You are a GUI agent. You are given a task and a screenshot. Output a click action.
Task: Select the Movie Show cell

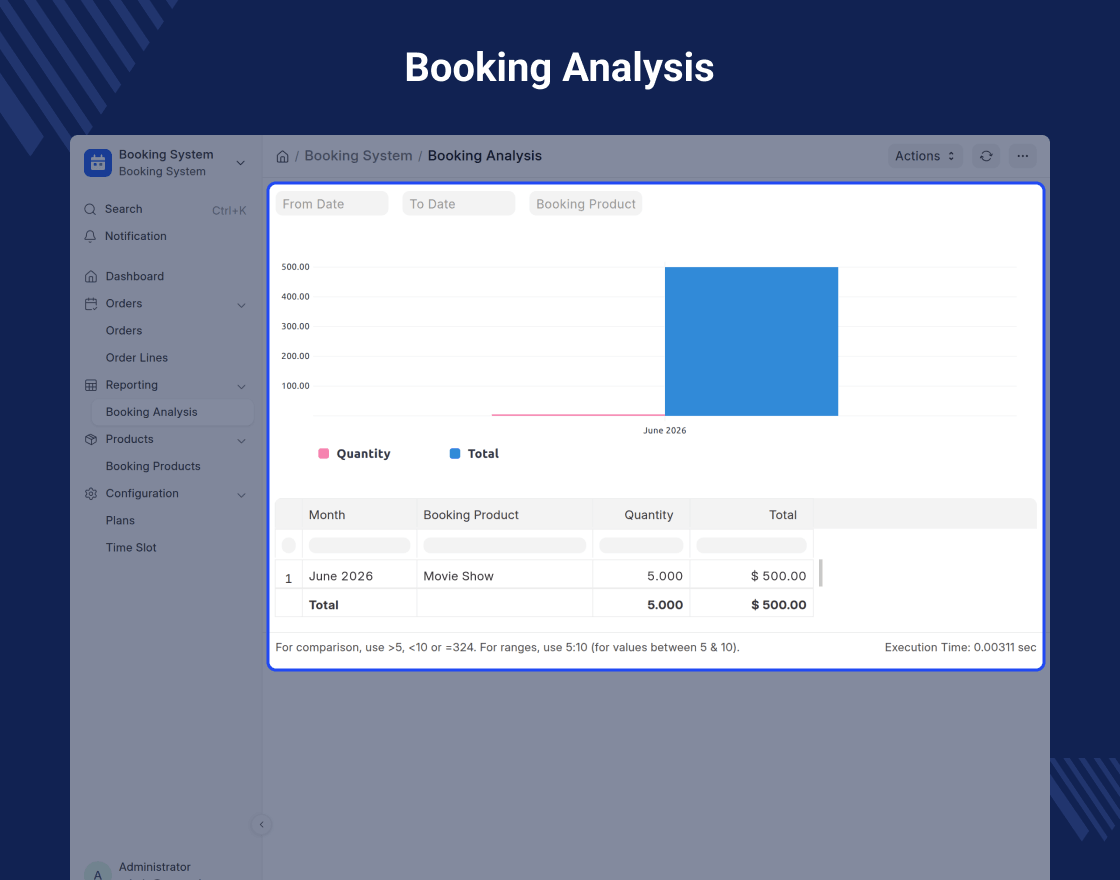[504, 576]
